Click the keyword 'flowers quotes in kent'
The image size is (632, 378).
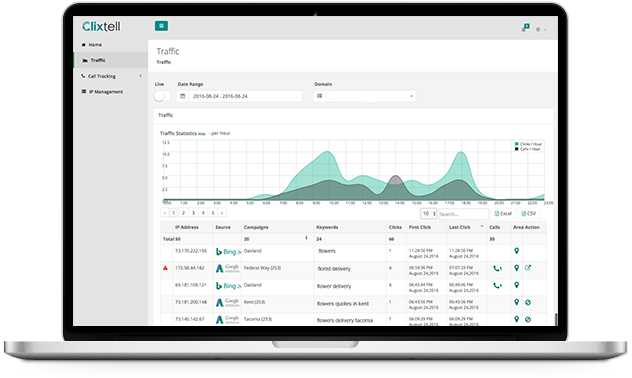343,303
